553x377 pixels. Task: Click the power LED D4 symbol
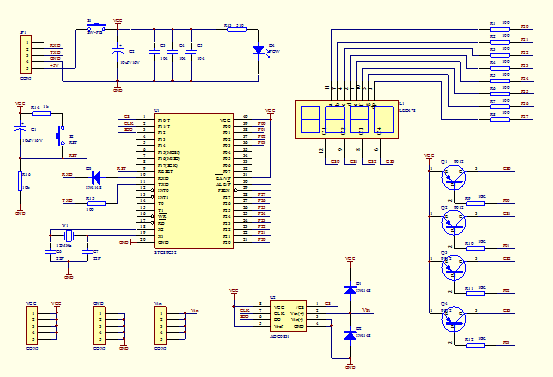pos(259,50)
